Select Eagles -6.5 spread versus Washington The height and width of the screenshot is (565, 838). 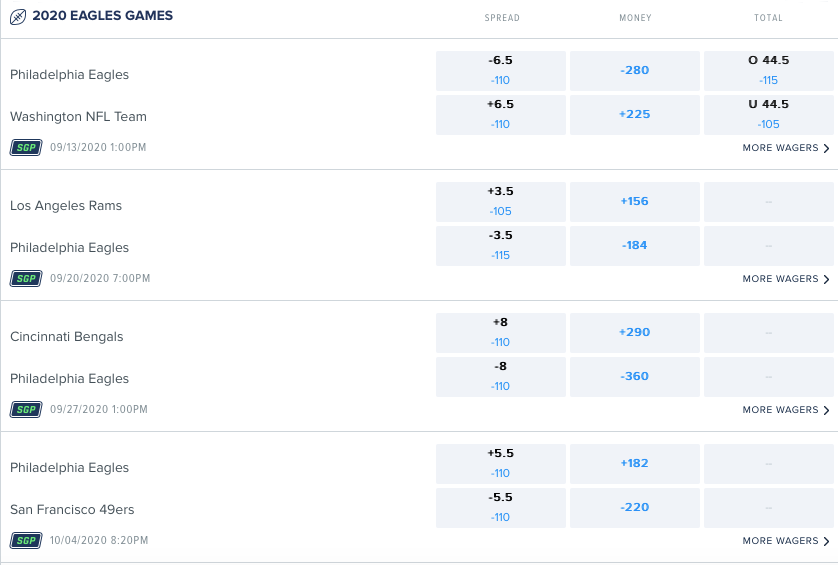[501, 71]
